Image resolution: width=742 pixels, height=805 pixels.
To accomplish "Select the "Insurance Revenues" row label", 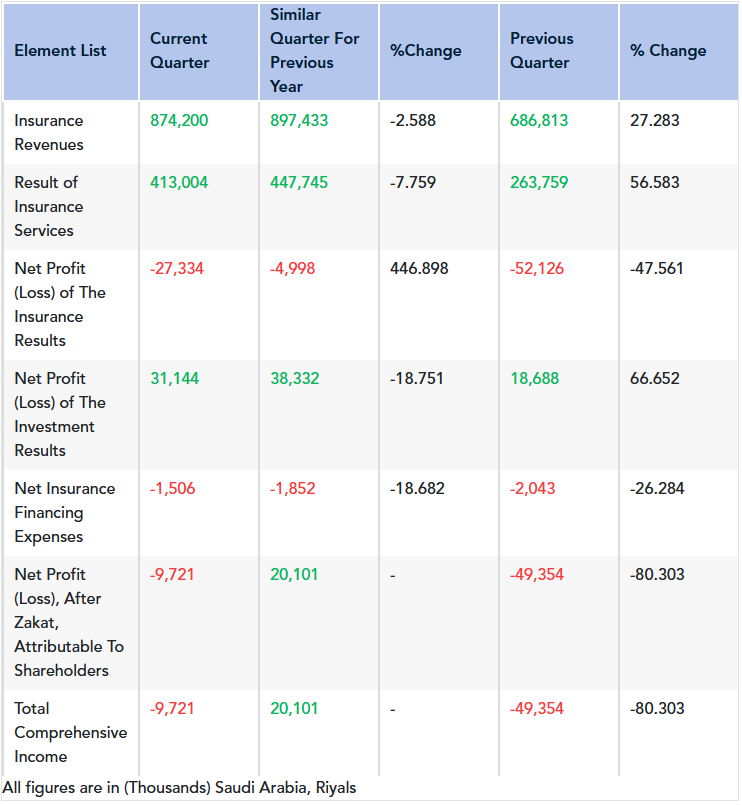I will 49,133.
